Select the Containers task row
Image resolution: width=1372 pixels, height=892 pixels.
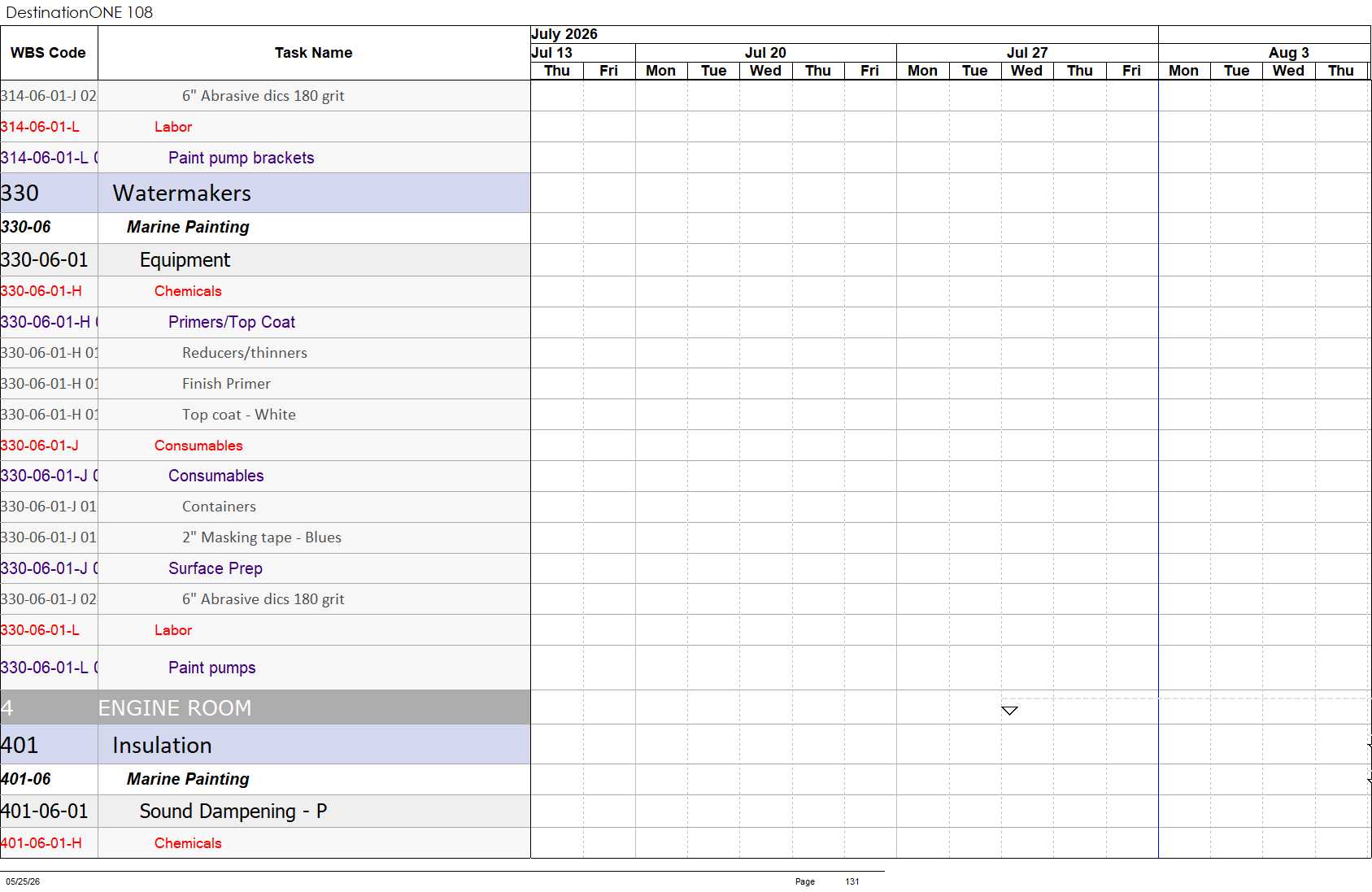coord(265,507)
